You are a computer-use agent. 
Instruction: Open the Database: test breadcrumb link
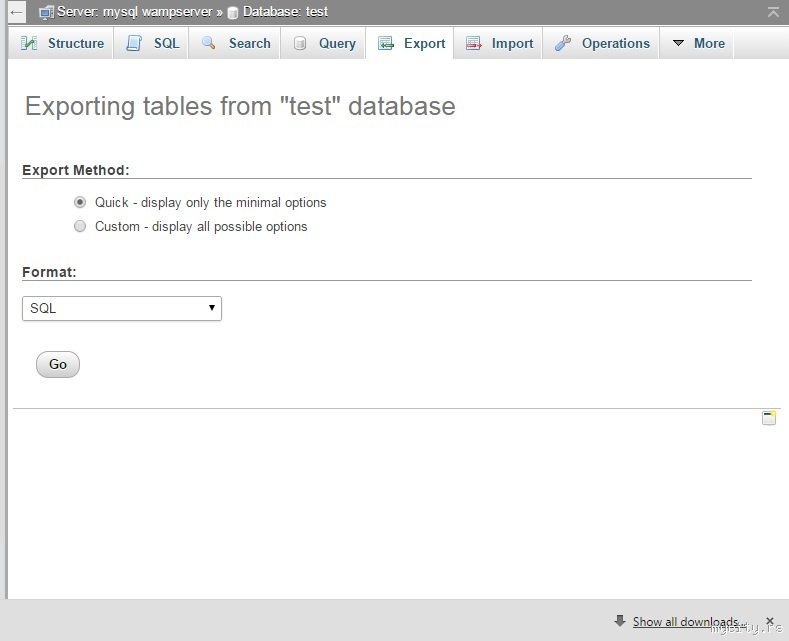coord(285,12)
